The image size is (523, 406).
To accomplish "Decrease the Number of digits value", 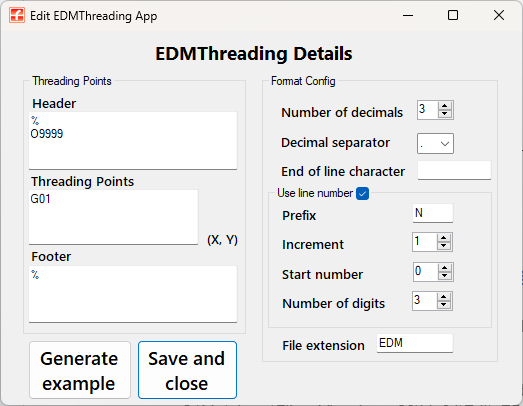I will [x=443, y=305].
